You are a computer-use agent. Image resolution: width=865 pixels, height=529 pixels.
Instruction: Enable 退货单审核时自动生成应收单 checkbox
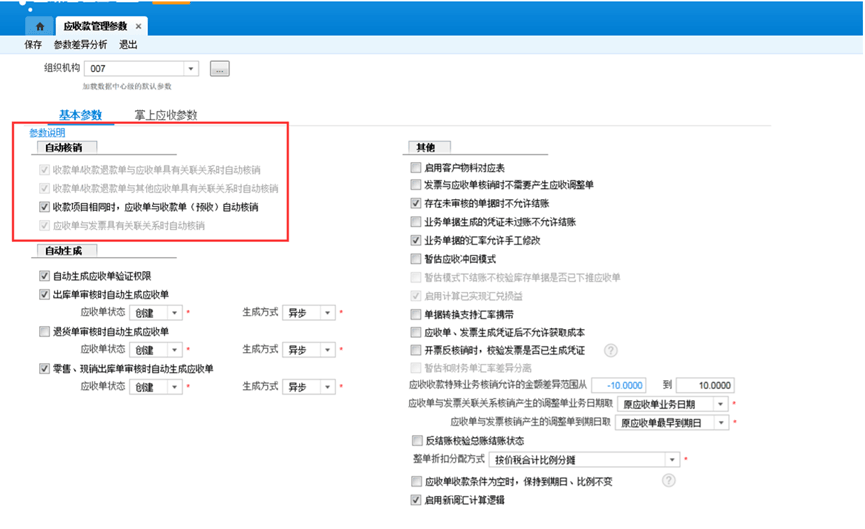[x=44, y=332]
